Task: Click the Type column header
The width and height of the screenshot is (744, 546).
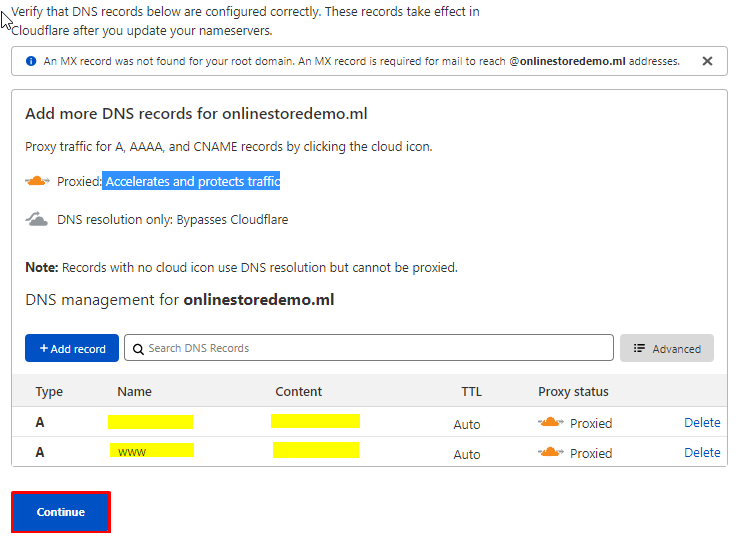Action: coord(49,391)
